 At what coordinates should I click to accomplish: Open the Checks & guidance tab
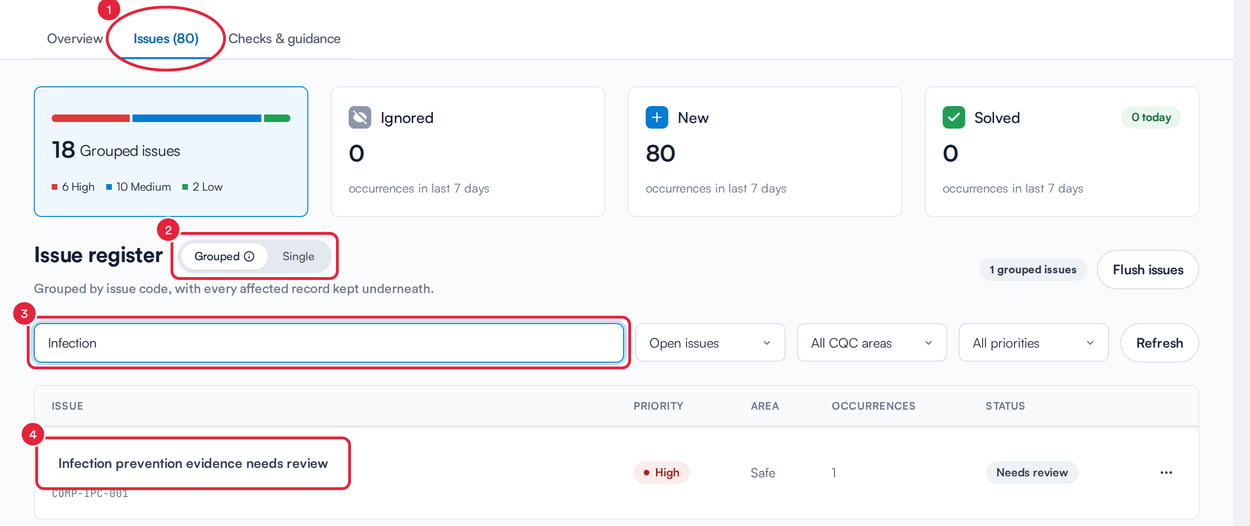coord(284,39)
